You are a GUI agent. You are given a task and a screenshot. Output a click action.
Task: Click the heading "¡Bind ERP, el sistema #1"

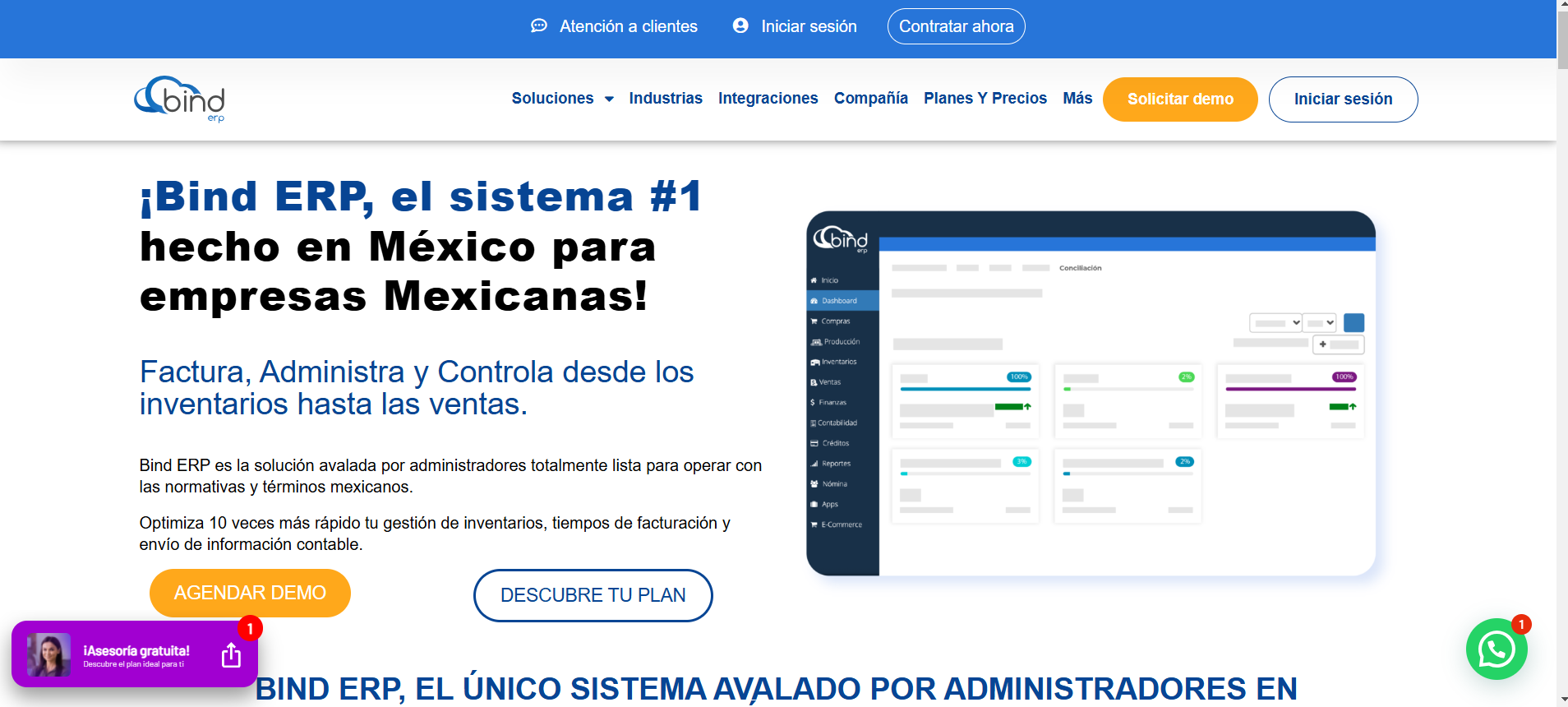pyautogui.click(x=421, y=197)
